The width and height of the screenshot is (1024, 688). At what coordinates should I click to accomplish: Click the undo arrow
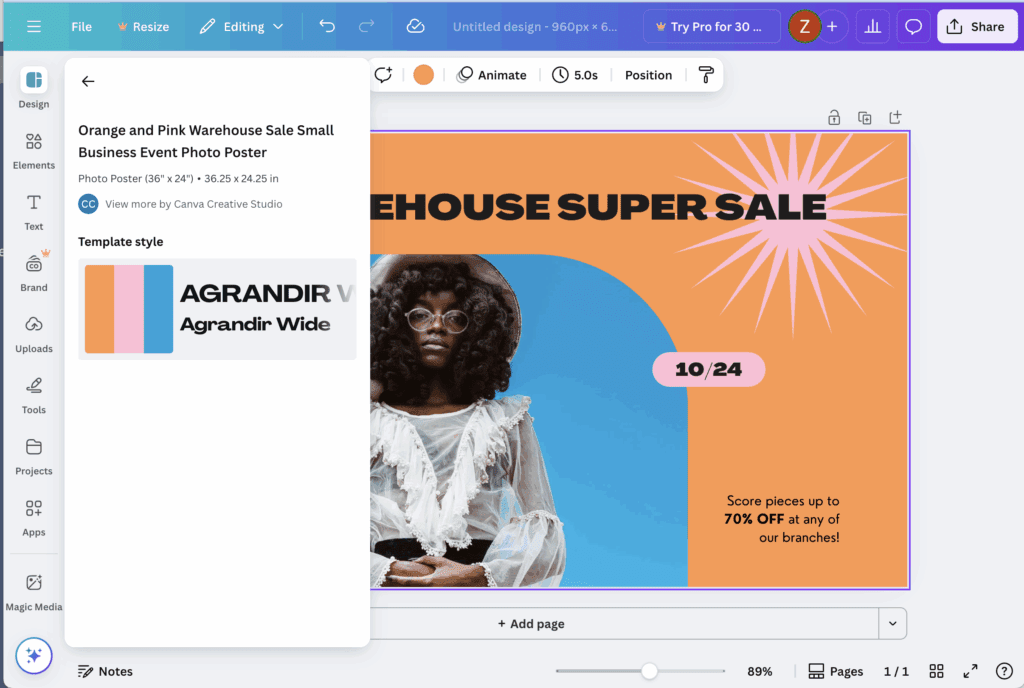327,26
